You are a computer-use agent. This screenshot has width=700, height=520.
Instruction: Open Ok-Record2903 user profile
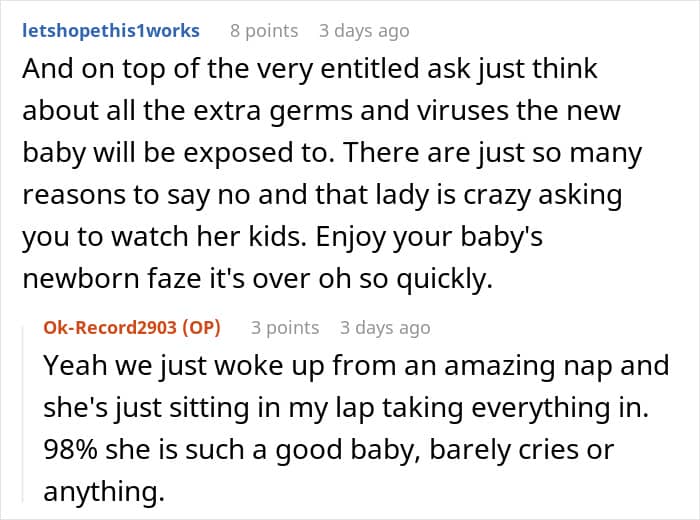[x=110, y=328]
